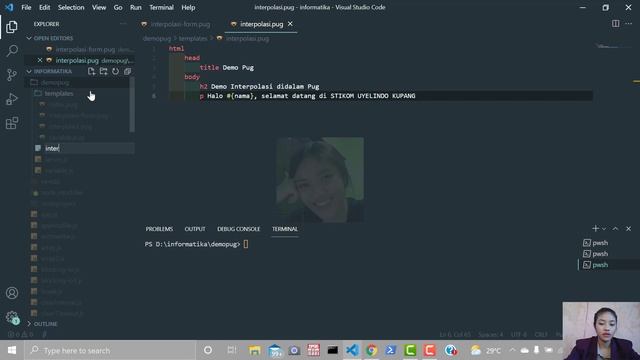Image resolution: width=640 pixels, height=360 pixels.
Task: Click the Windows taskbar search box
Action: click(x=110, y=350)
